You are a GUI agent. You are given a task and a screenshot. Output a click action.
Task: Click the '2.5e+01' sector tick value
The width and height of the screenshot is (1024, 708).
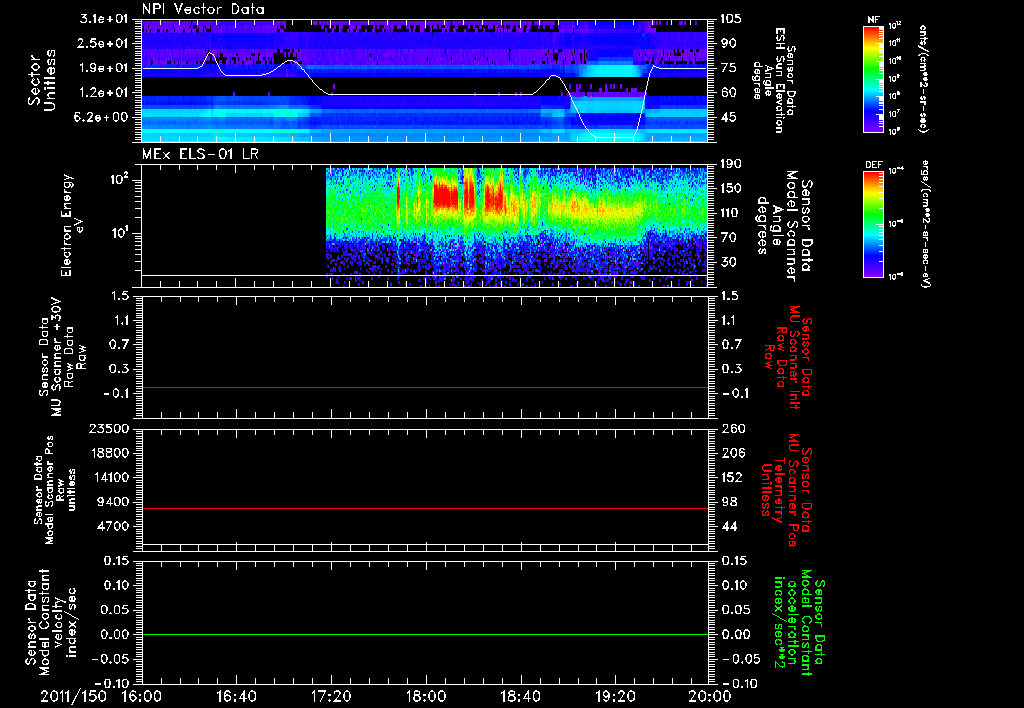click(104, 43)
